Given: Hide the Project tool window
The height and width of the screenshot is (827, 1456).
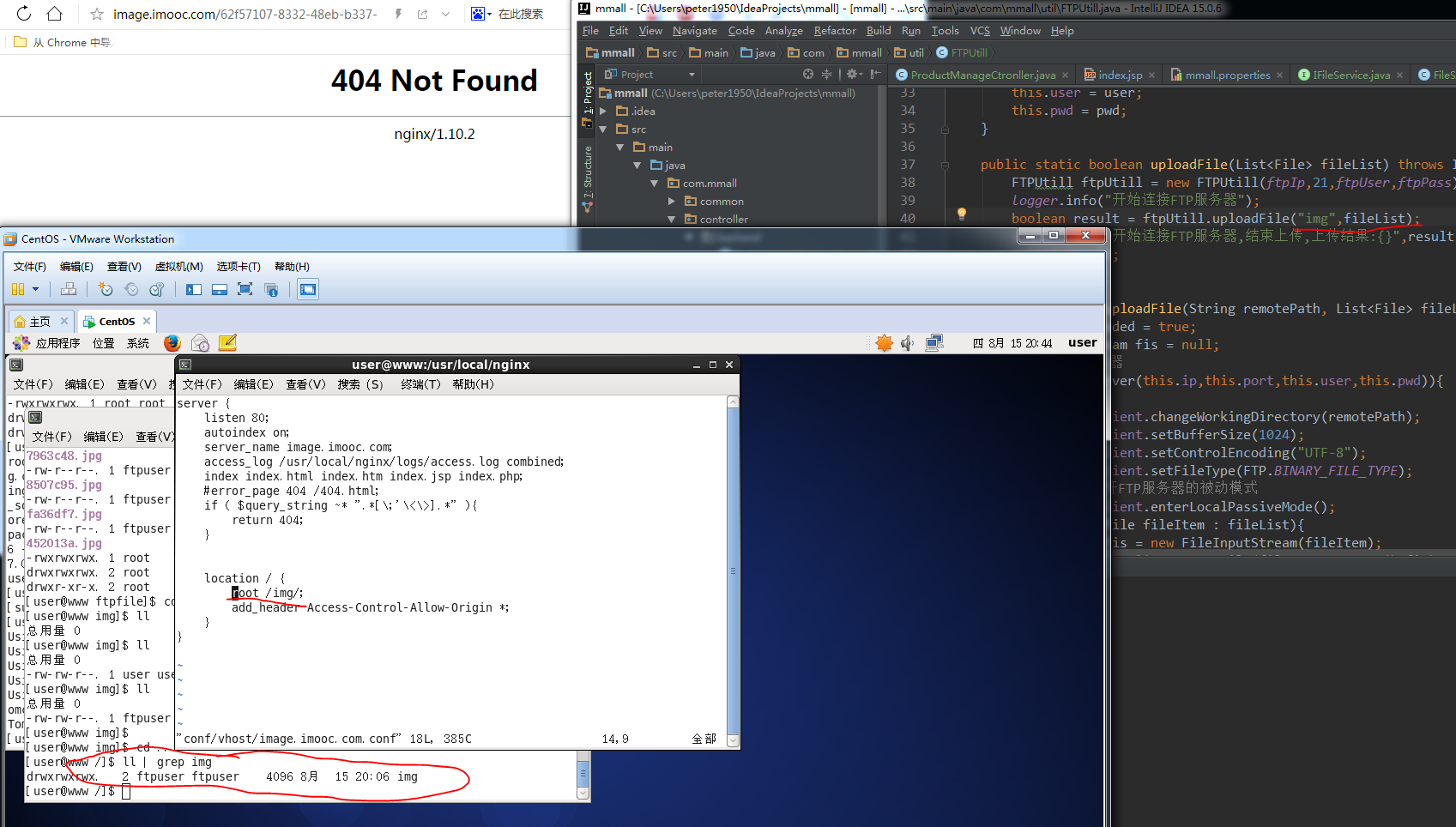Looking at the screenshot, I should (876, 75).
